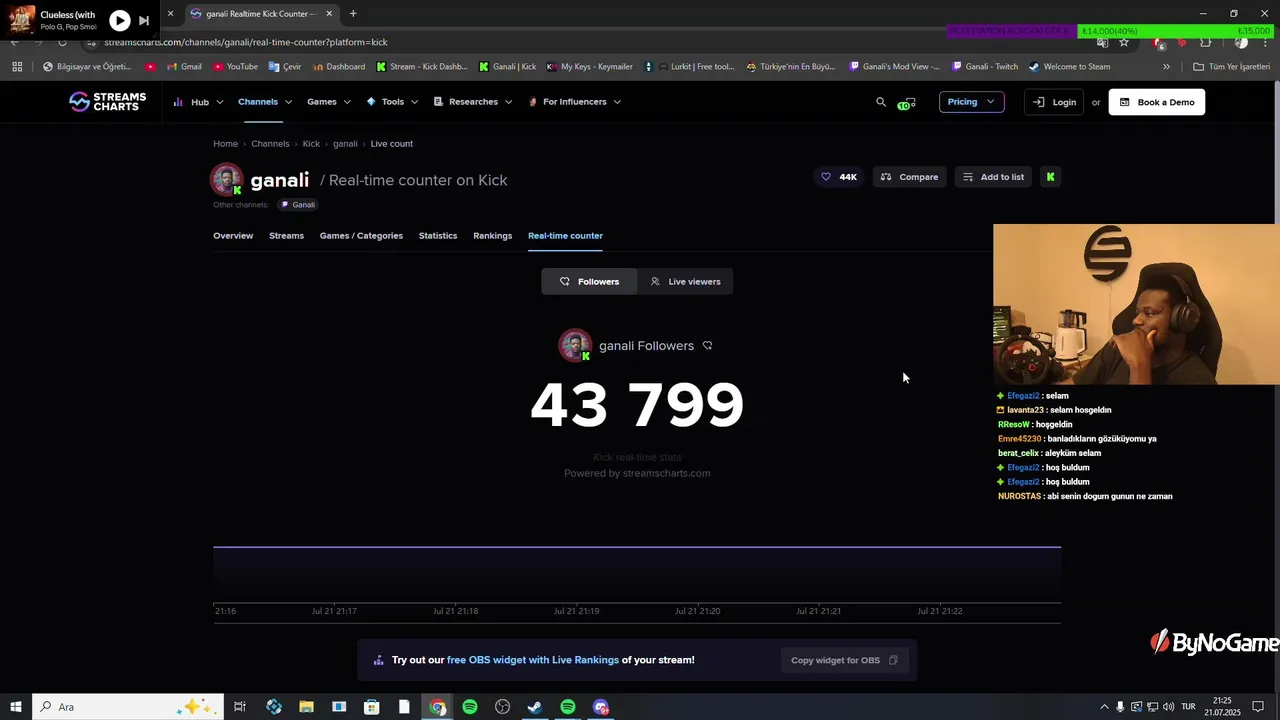Click the Windows search box Ara
Screen dimensions: 1280x720
tap(128, 707)
